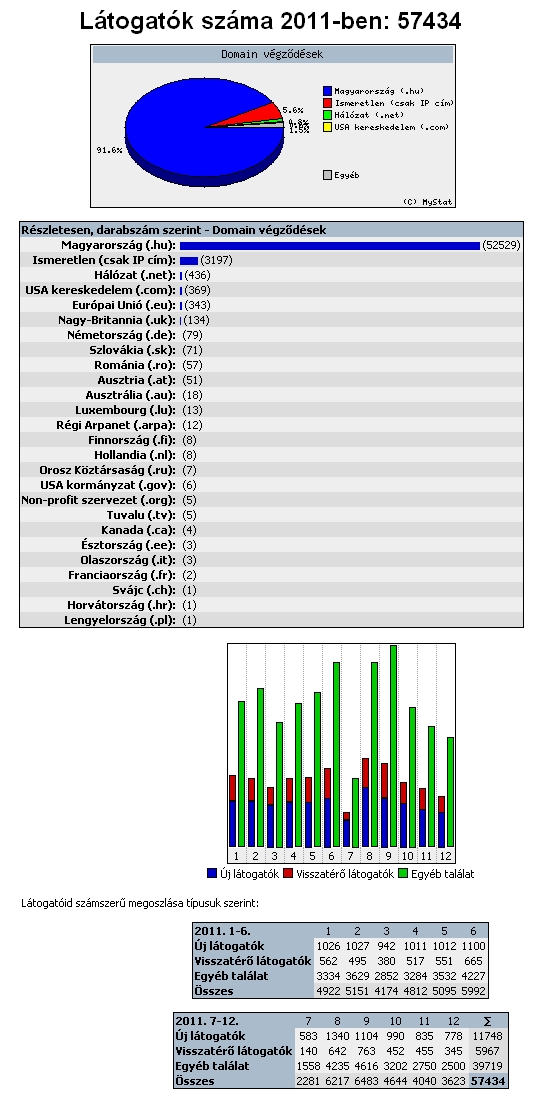Image resolution: width=540 pixels, height=1100 pixels.
Task: Click the 'Franciaország (.fr):' row label
Action: pos(122,575)
